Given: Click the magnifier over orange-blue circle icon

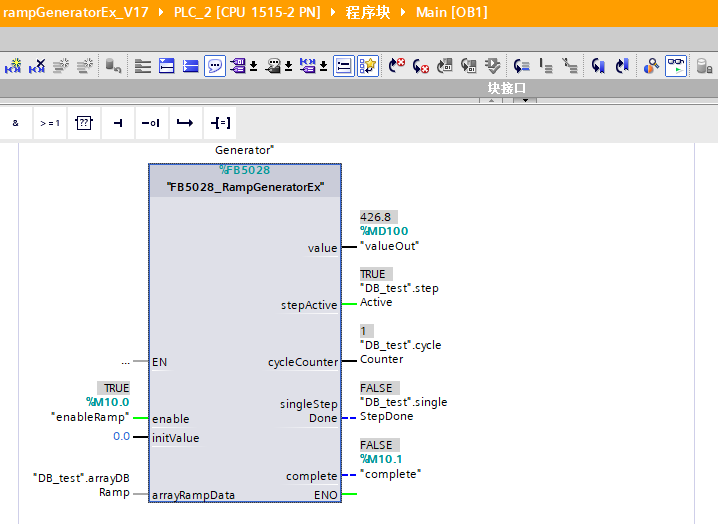Looking at the screenshot, I should [x=651, y=66].
